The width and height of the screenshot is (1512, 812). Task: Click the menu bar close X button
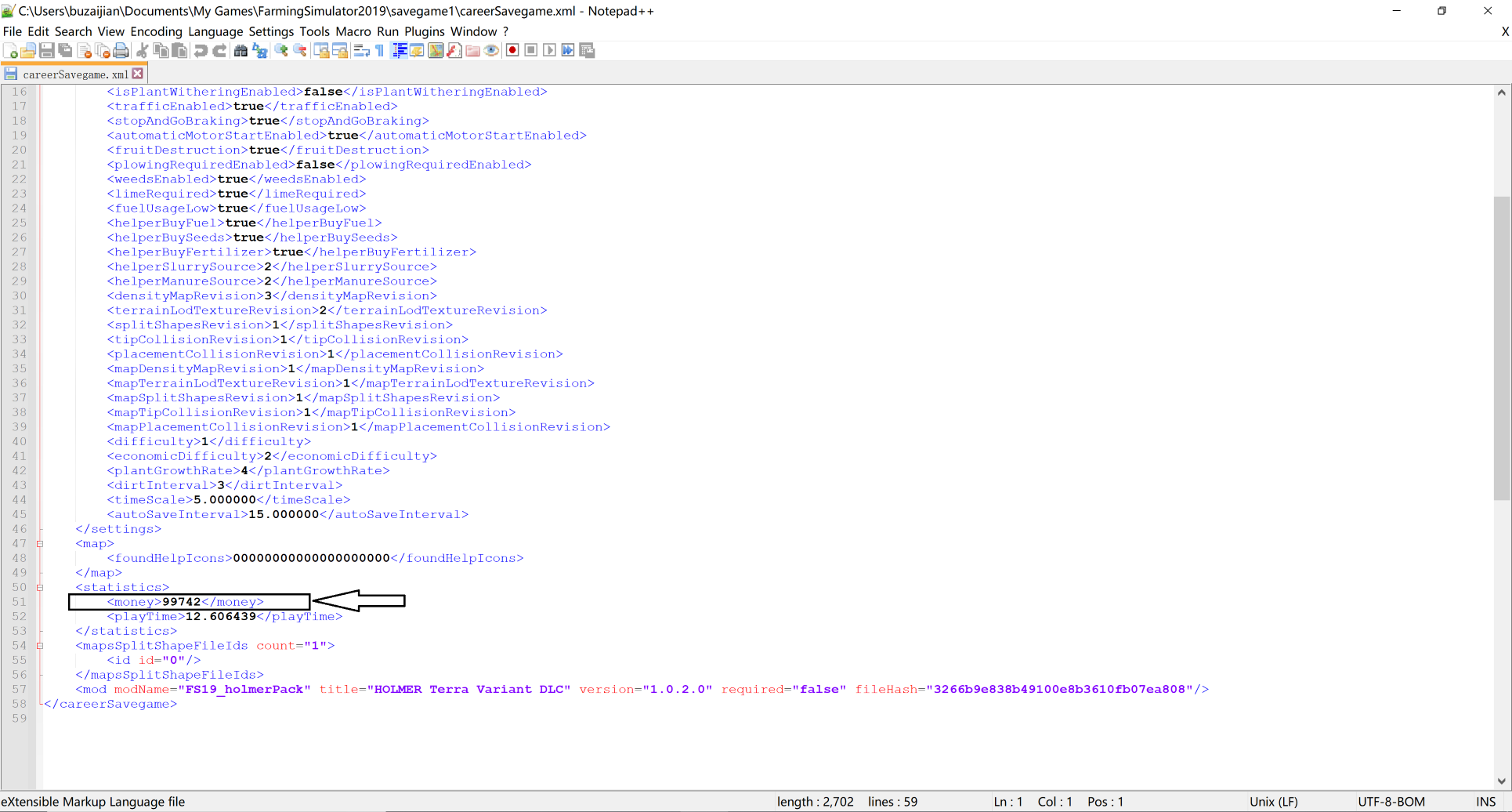1505,31
